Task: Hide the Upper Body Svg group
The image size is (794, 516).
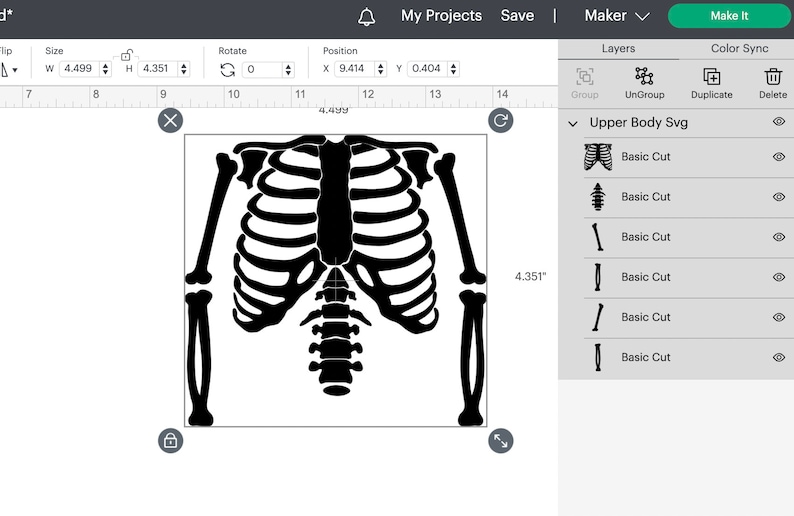Action: click(x=779, y=122)
